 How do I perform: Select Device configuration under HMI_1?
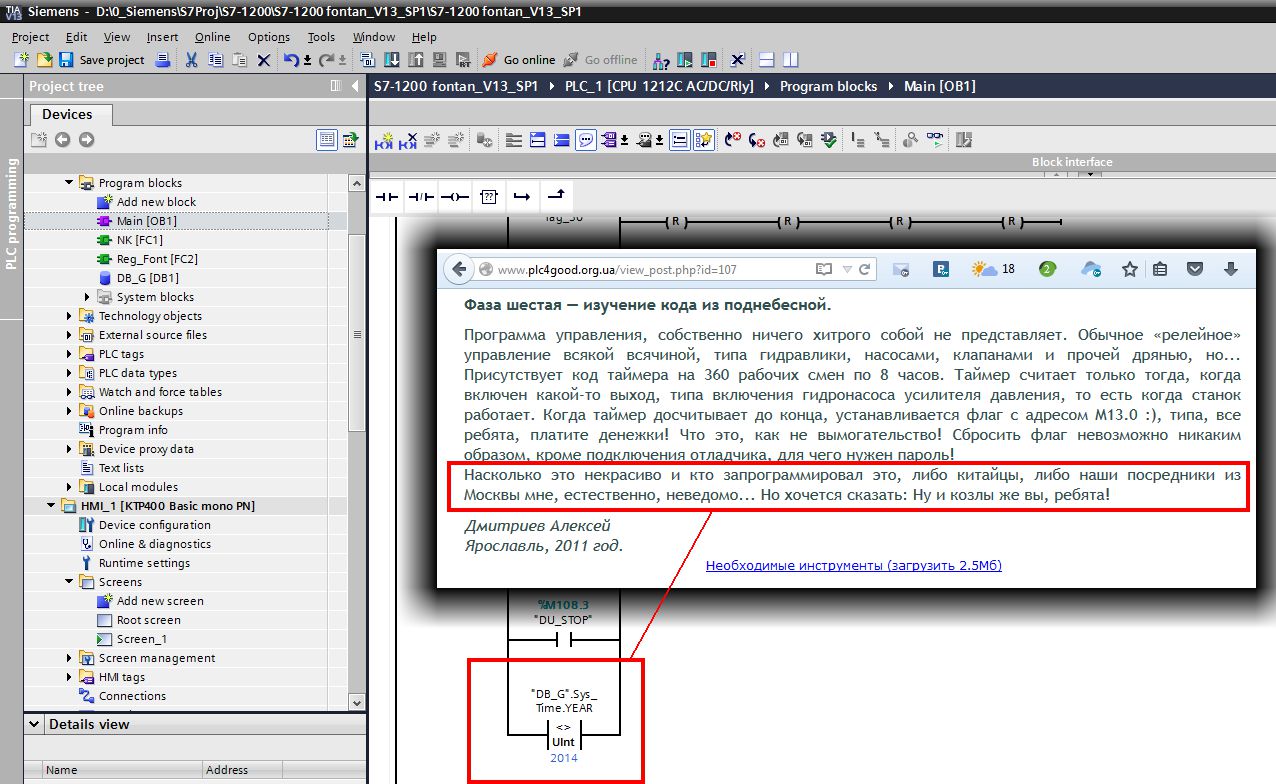tap(154, 525)
